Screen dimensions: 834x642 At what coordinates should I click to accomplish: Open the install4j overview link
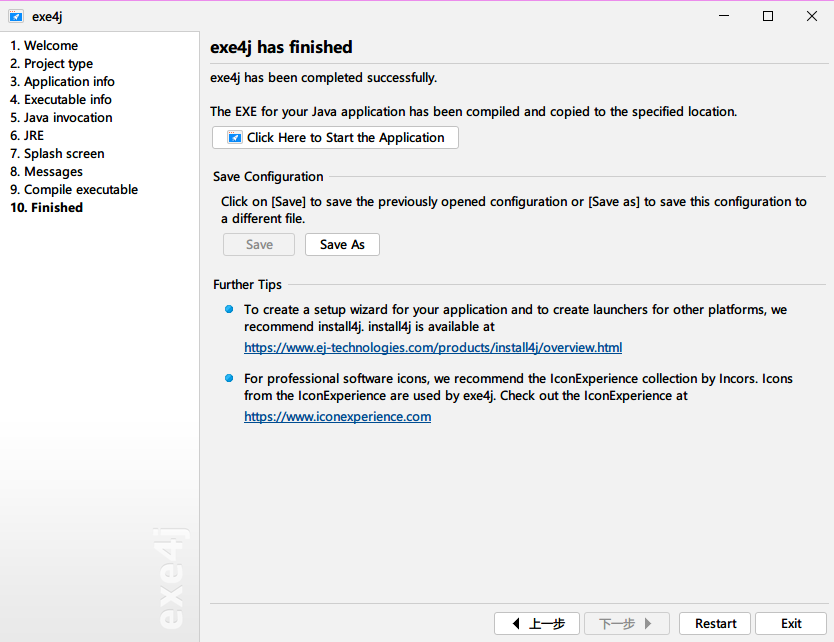433,348
